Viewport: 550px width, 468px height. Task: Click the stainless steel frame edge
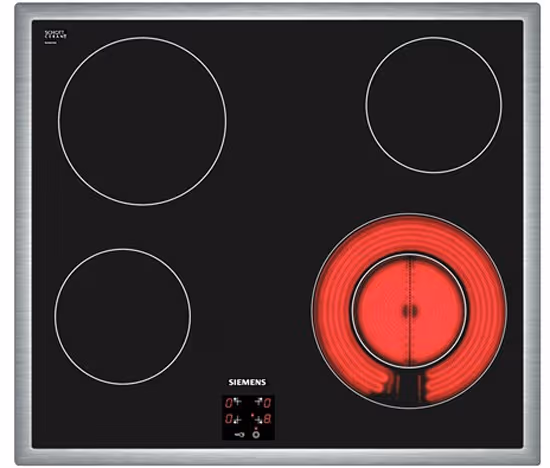pos(277,11)
